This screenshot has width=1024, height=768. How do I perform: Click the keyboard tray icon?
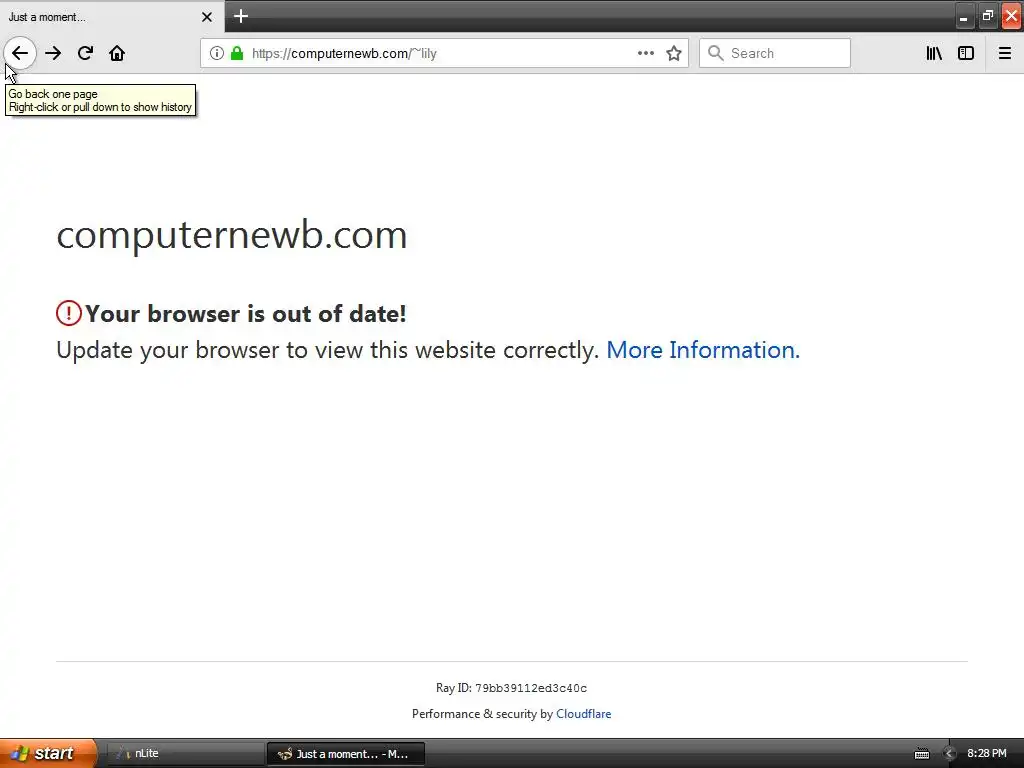click(x=921, y=754)
